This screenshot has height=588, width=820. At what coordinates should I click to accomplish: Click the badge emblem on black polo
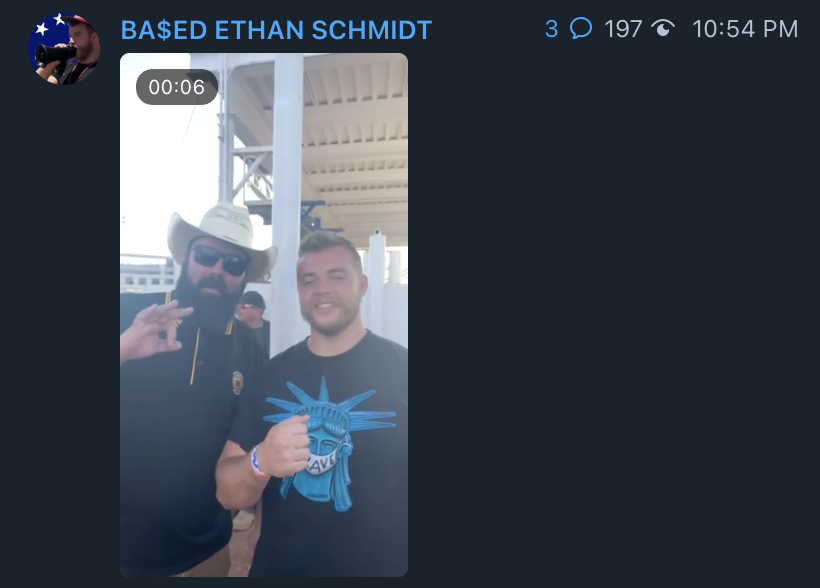click(237, 382)
